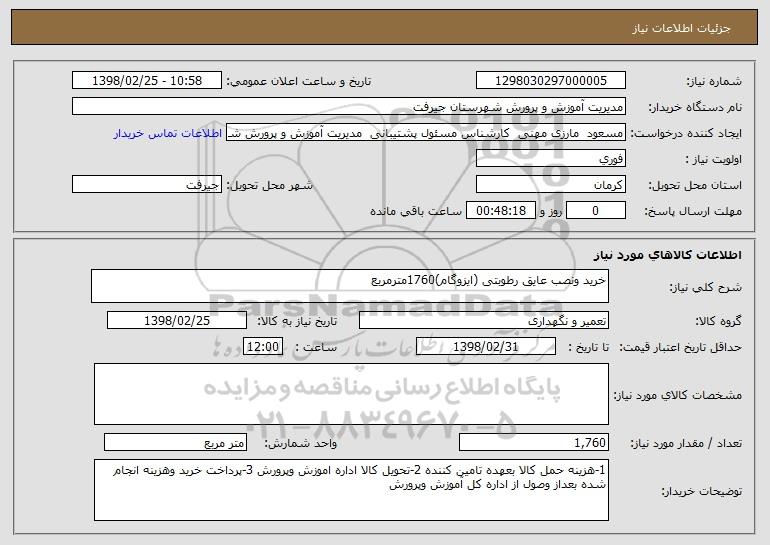770x545 pixels.
Task: Click the استان محل تحویل label
Action: (695, 186)
